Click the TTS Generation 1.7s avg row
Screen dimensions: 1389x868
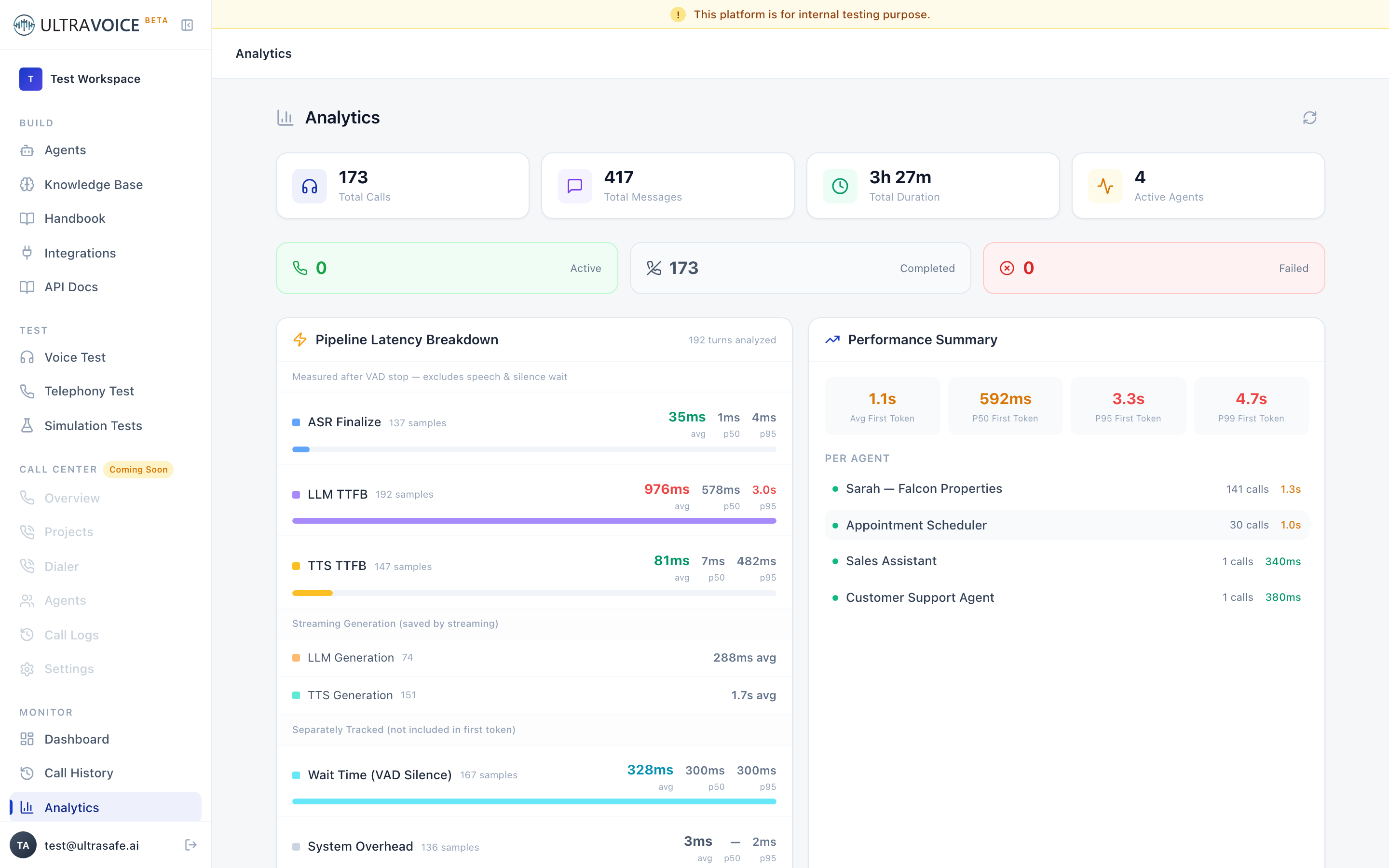click(x=534, y=695)
